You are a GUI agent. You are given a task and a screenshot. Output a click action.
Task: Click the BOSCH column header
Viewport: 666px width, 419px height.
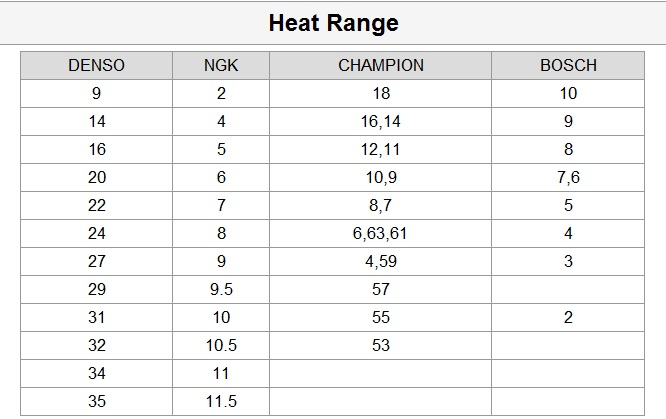568,66
